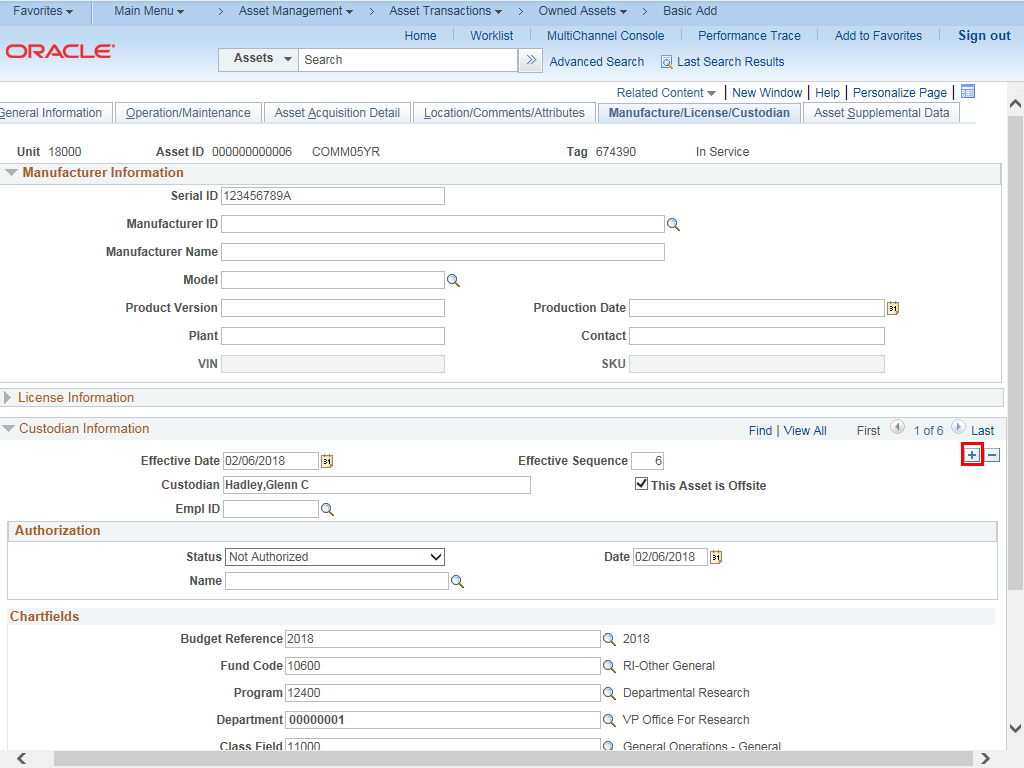The height and width of the screenshot is (768, 1024).
Task: Open the Production Date calendar picker
Action: pyautogui.click(x=892, y=309)
